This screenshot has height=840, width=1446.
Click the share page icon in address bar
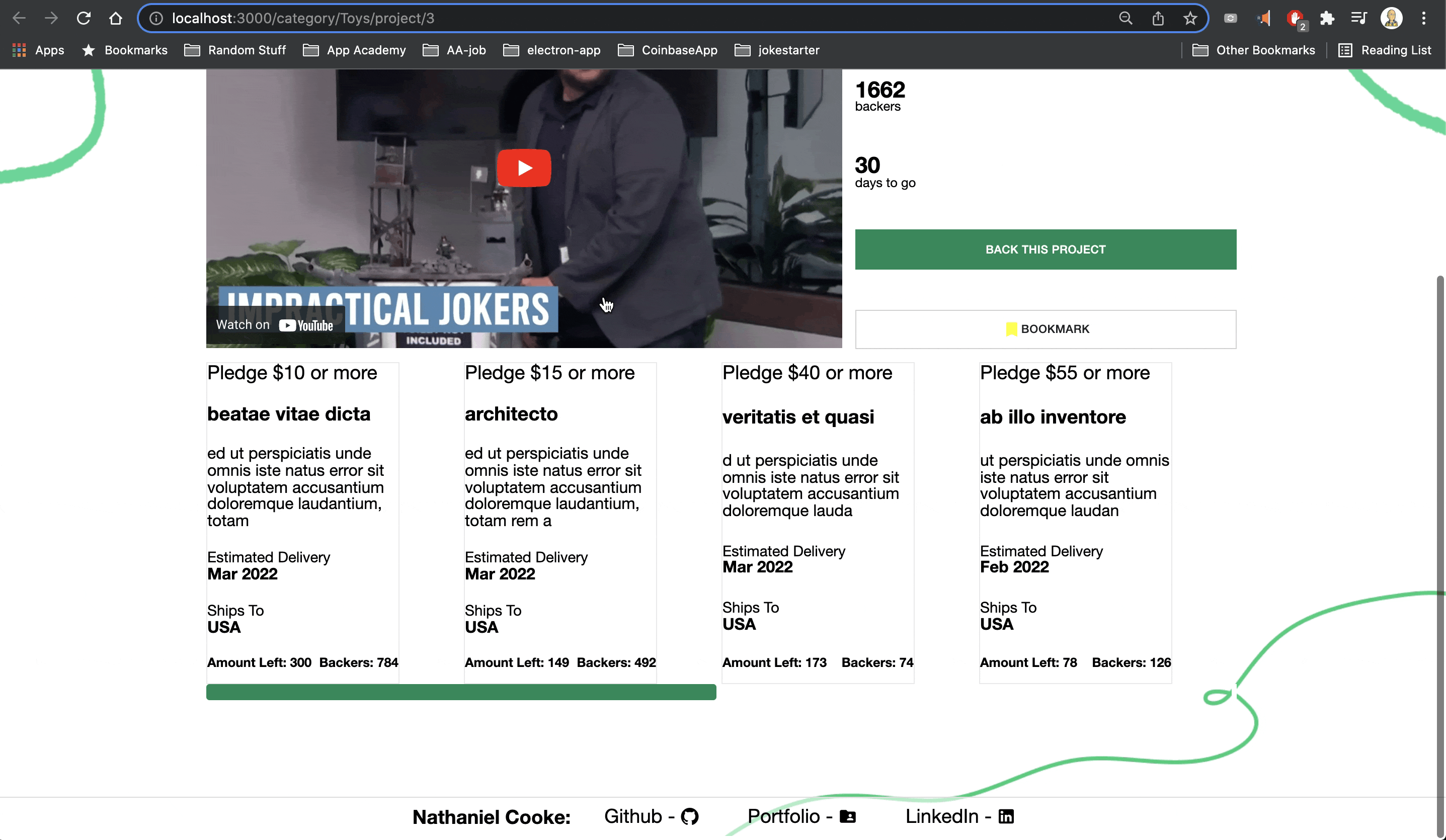tap(1158, 19)
